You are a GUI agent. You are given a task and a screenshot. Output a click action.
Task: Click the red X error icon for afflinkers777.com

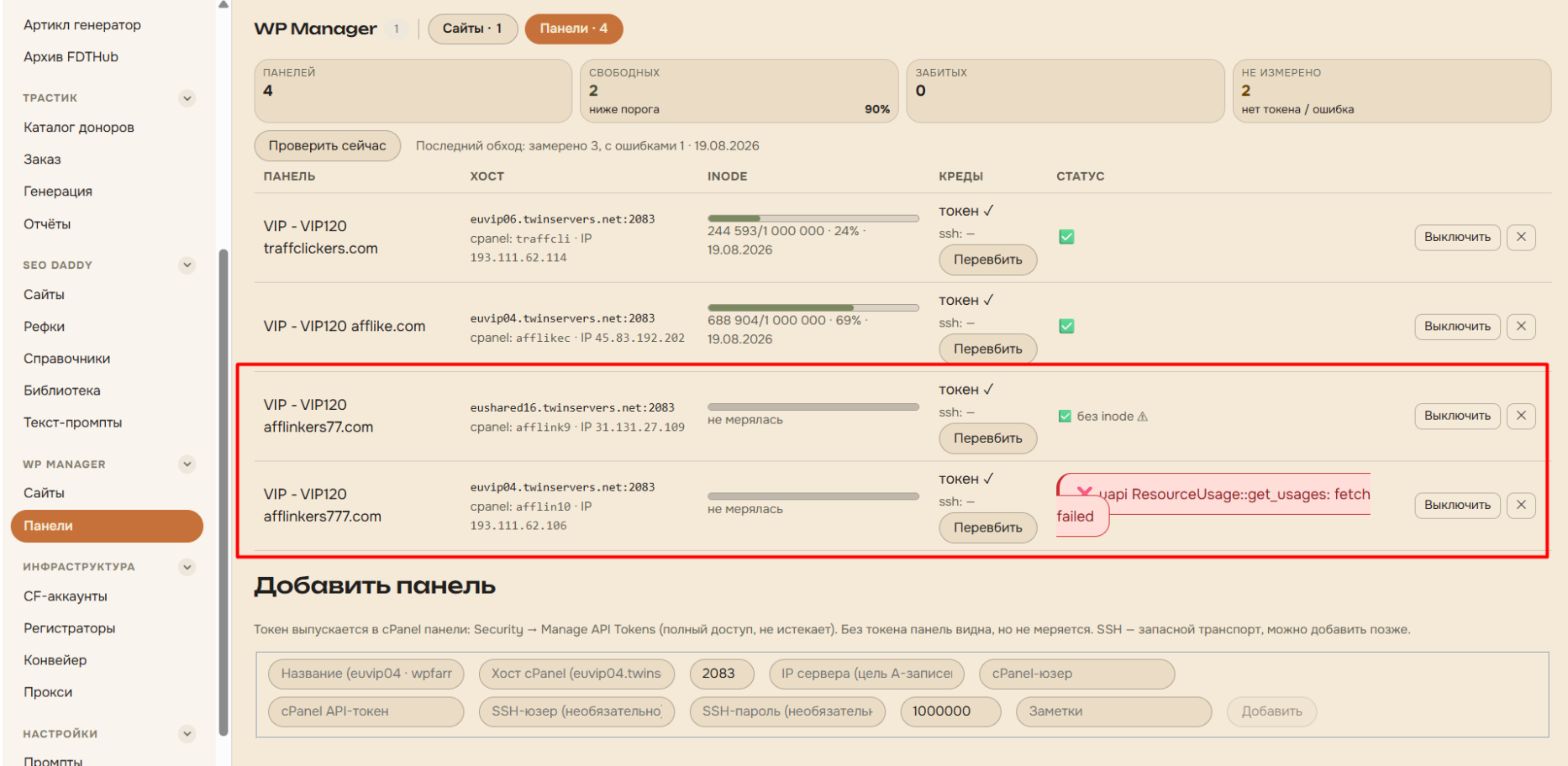(1085, 493)
